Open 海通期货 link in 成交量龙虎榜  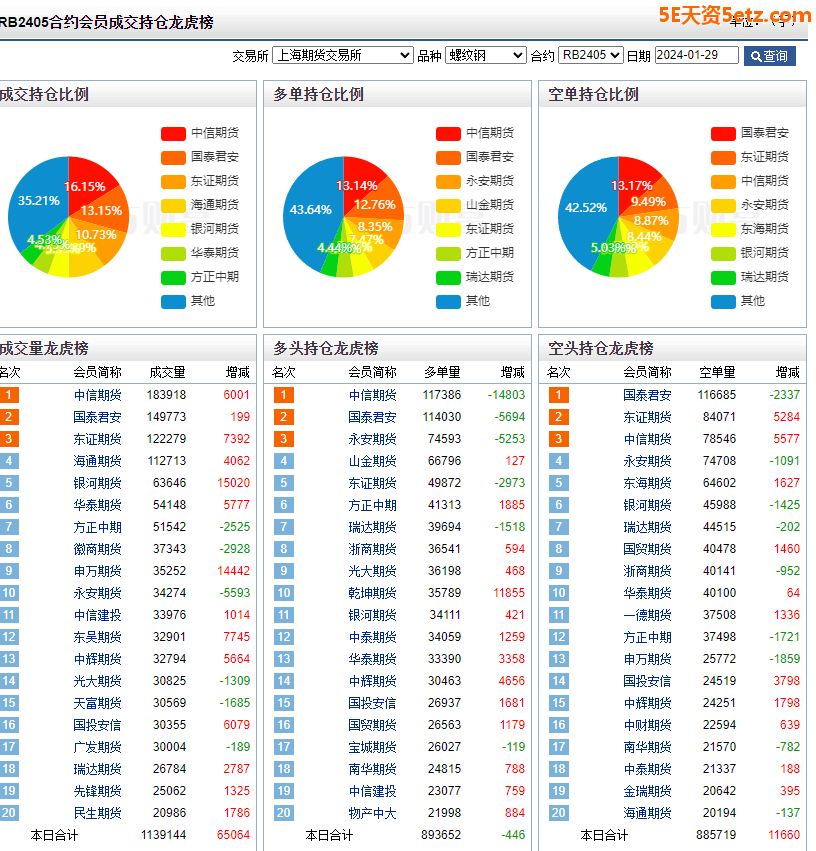tap(98, 461)
